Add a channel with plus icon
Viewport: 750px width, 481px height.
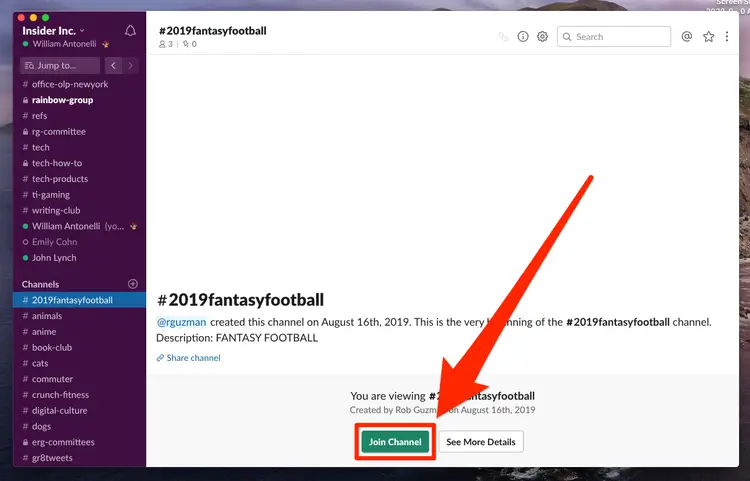click(x=133, y=284)
